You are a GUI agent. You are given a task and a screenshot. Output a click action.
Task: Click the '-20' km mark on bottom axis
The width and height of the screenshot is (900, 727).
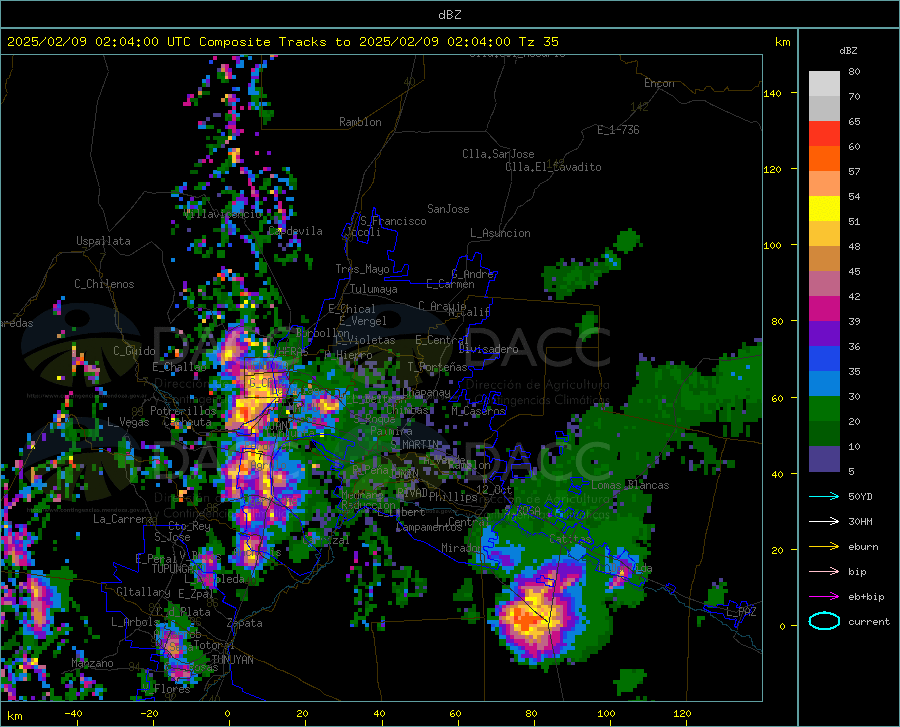pos(149,713)
